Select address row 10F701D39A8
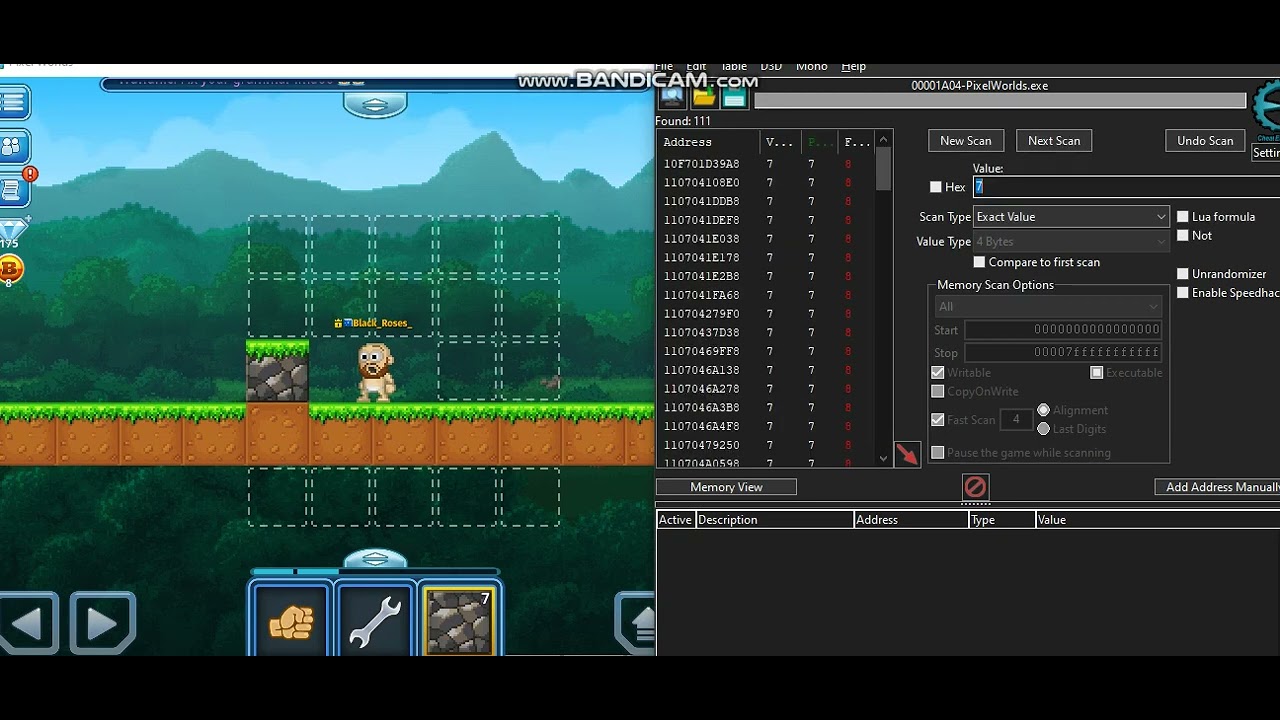Viewport: 1280px width, 720px height. 765,164
